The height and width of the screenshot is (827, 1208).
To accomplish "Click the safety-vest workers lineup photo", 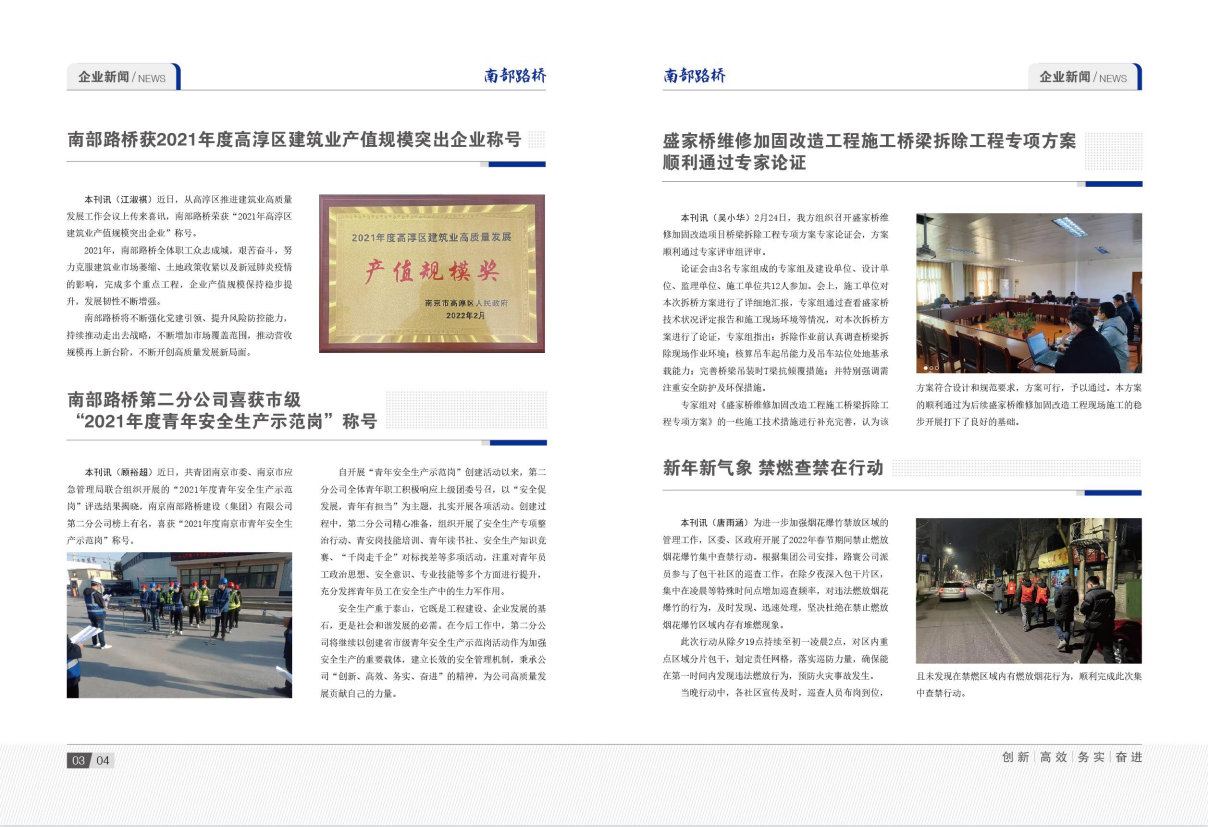I will tap(179, 624).
